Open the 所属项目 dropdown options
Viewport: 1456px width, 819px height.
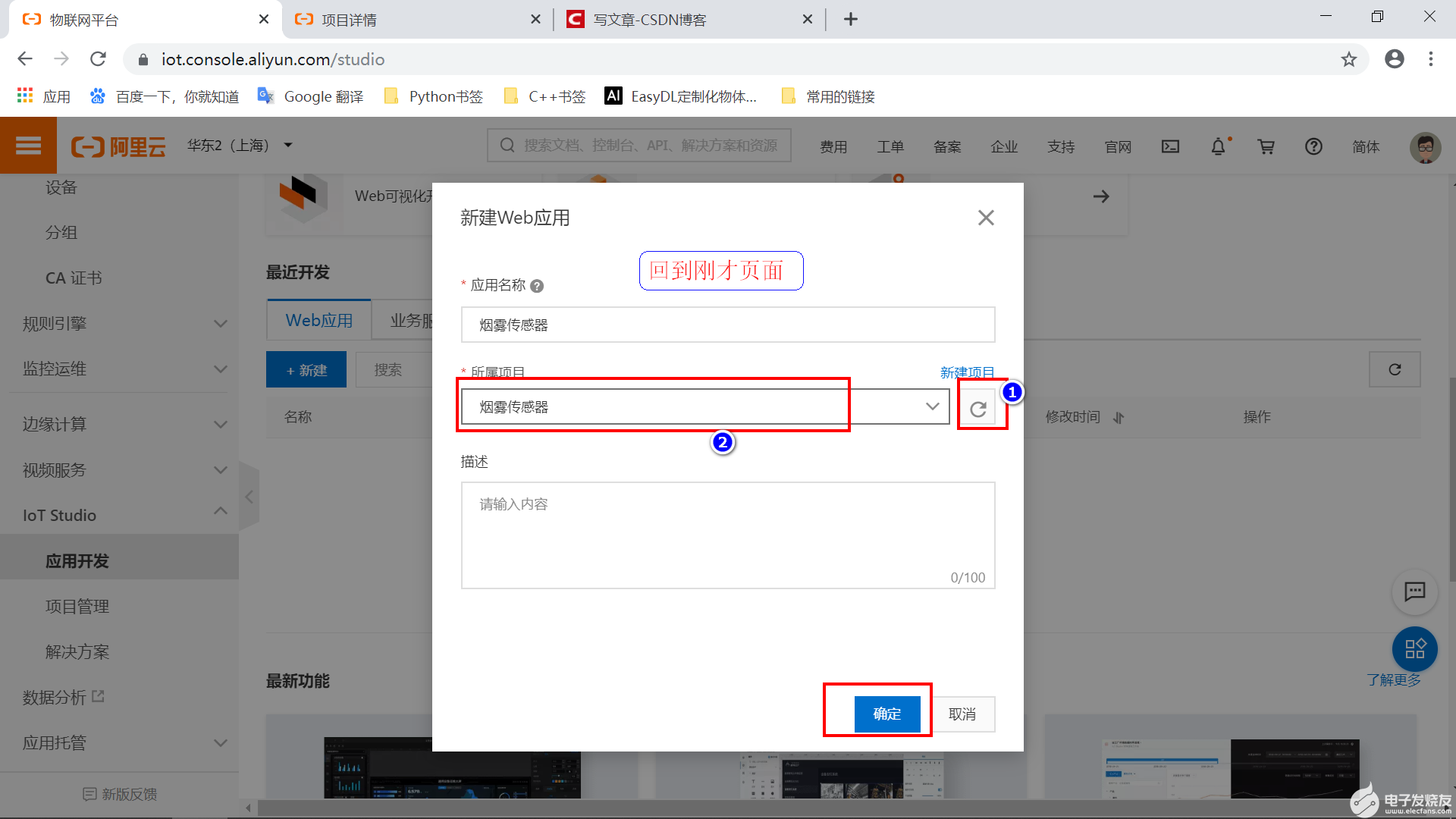tap(931, 406)
